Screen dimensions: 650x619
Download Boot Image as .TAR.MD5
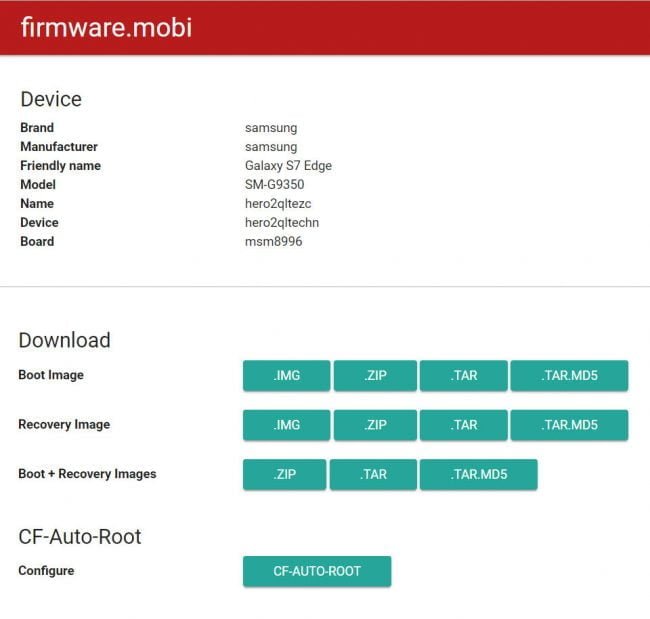[569, 375]
